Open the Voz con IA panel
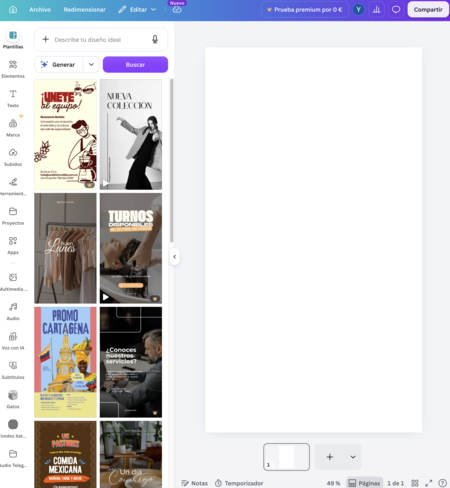 point(13,340)
